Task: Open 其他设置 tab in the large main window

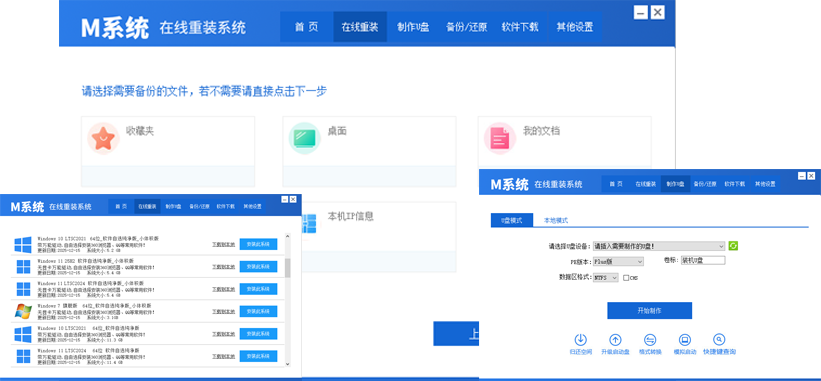Action: pyautogui.click(x=575, y=27)
